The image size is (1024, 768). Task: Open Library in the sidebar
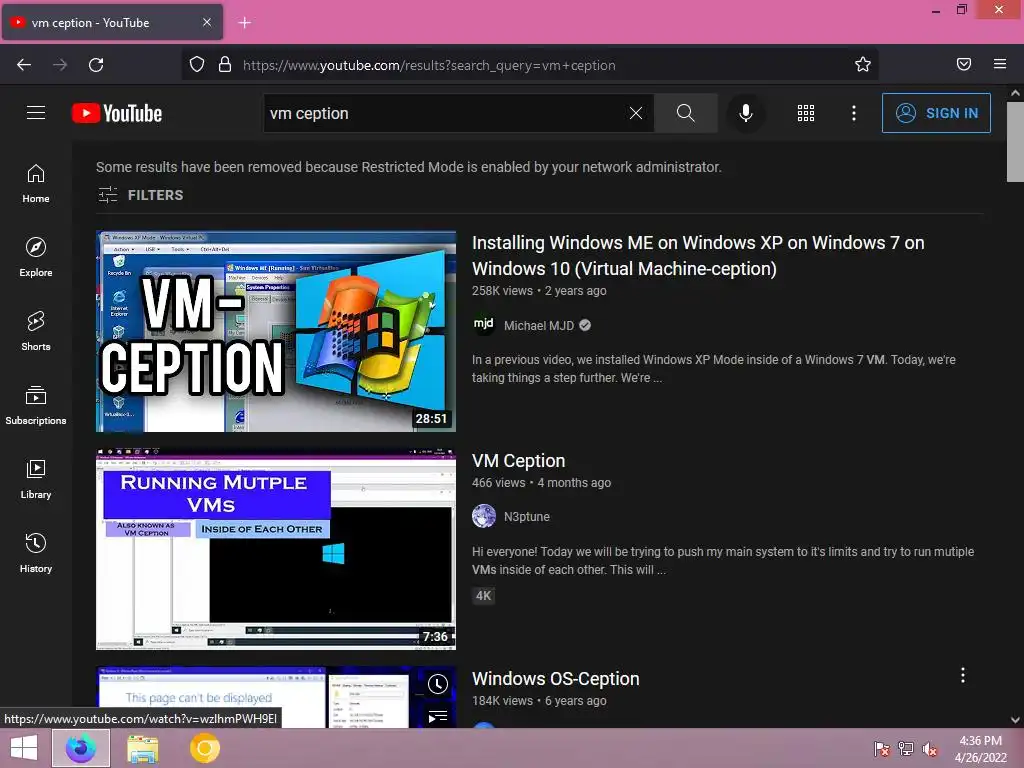pyautogui.click(x=36, y=479)
